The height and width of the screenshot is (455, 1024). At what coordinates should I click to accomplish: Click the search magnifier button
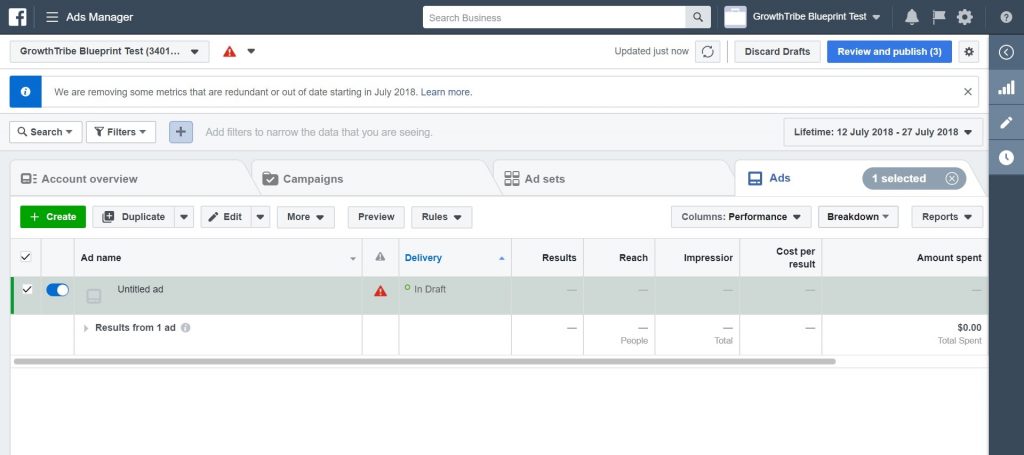tap(698, 17)
